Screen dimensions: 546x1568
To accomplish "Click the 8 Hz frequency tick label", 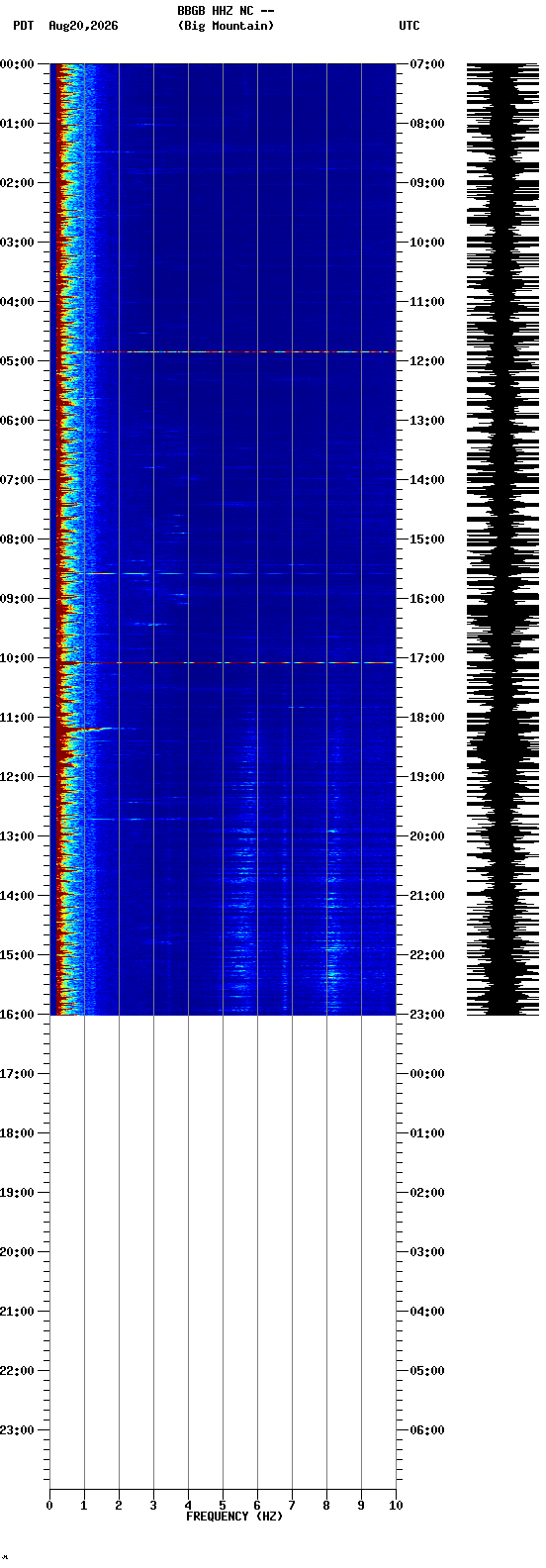I will point(326,1506).
